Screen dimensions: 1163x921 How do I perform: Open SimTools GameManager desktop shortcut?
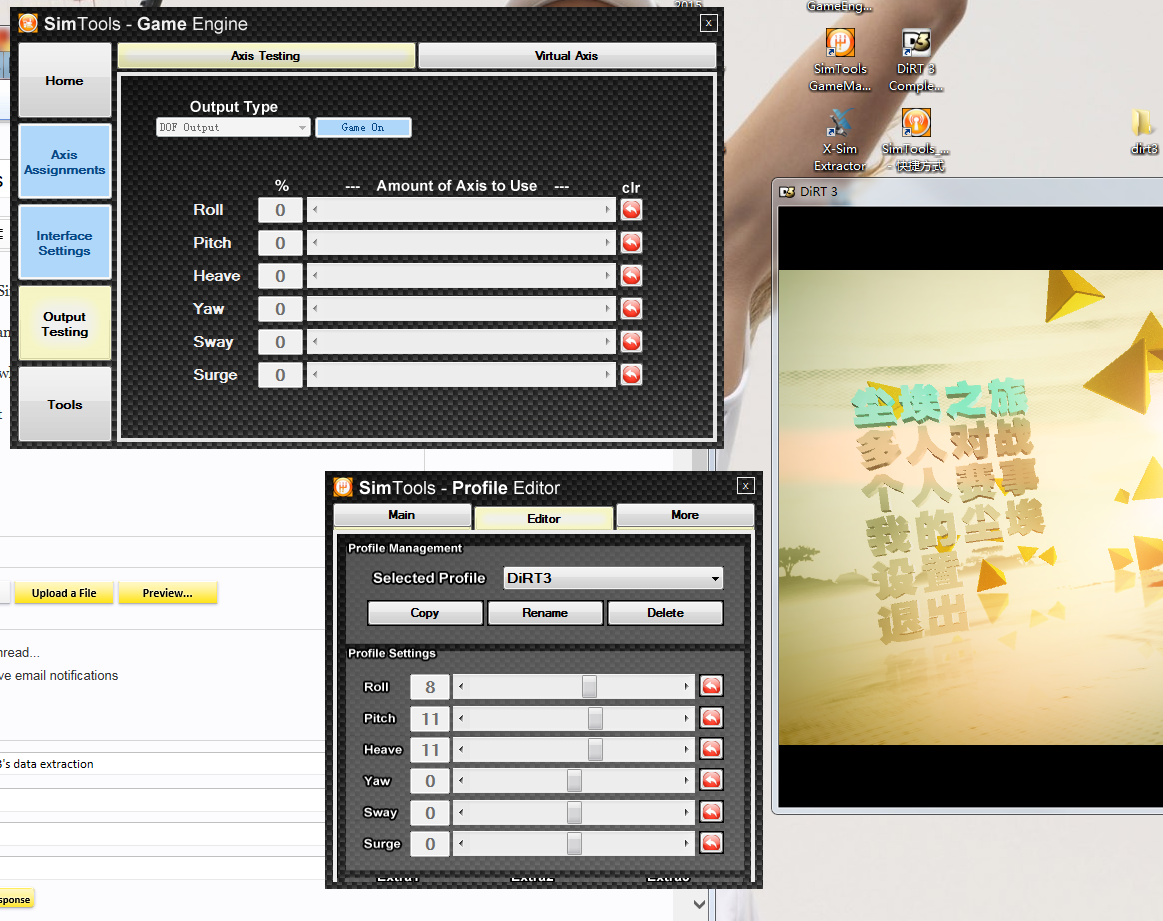[840, 61]
